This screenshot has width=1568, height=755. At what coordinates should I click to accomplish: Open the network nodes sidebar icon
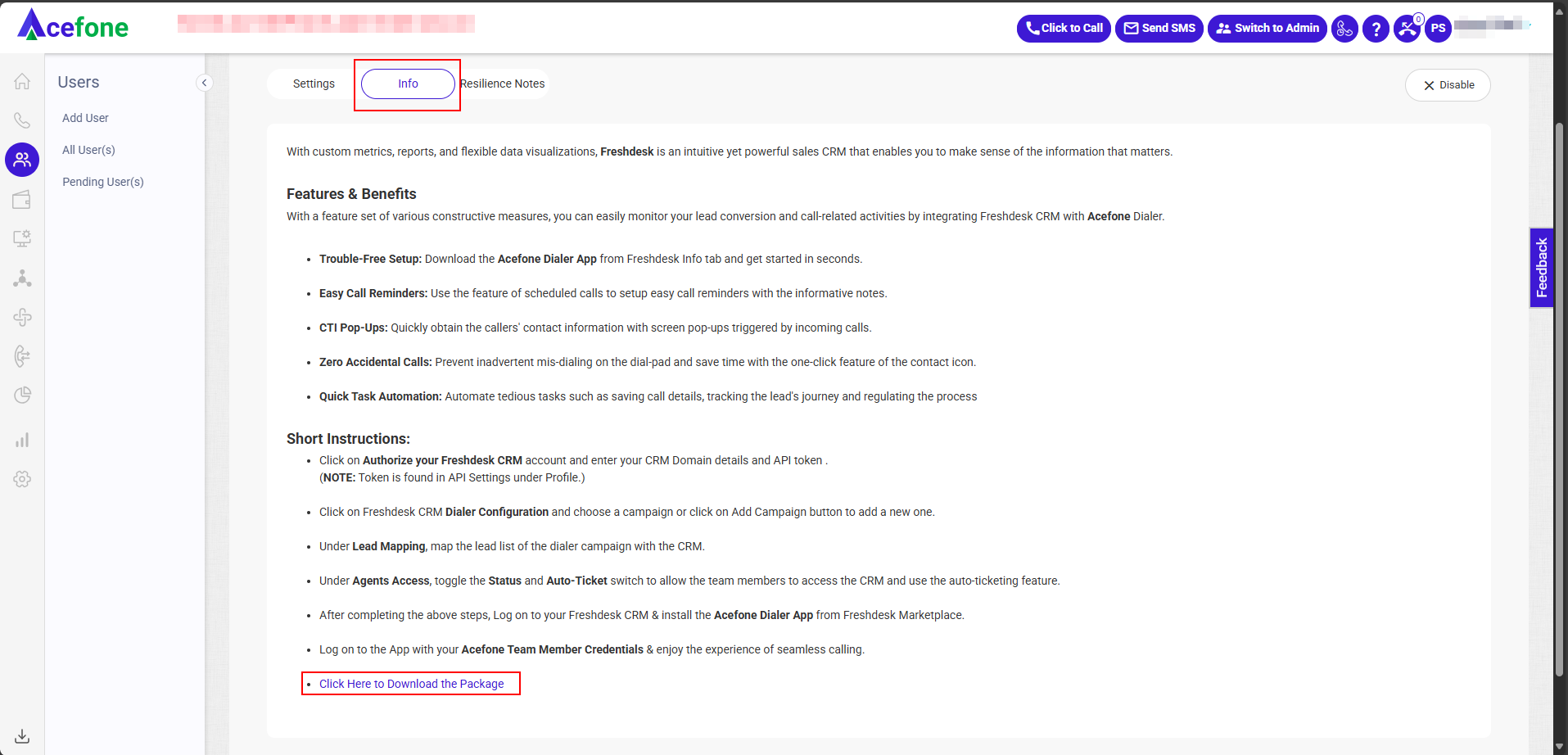(x=22, y=278)
